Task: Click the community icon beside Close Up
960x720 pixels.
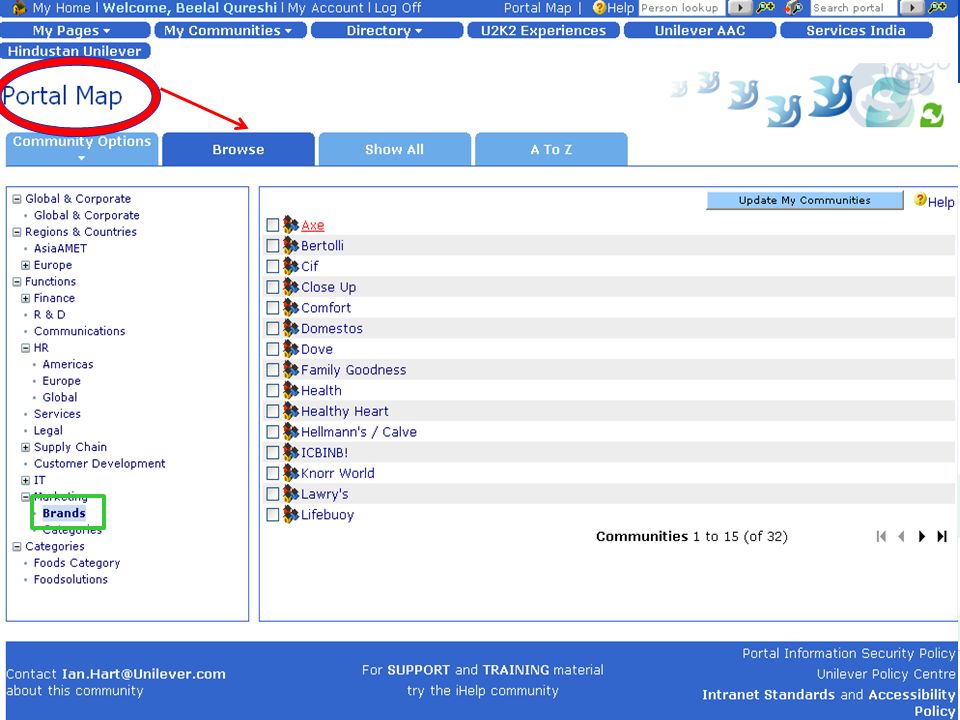Action: pos(290,287)
